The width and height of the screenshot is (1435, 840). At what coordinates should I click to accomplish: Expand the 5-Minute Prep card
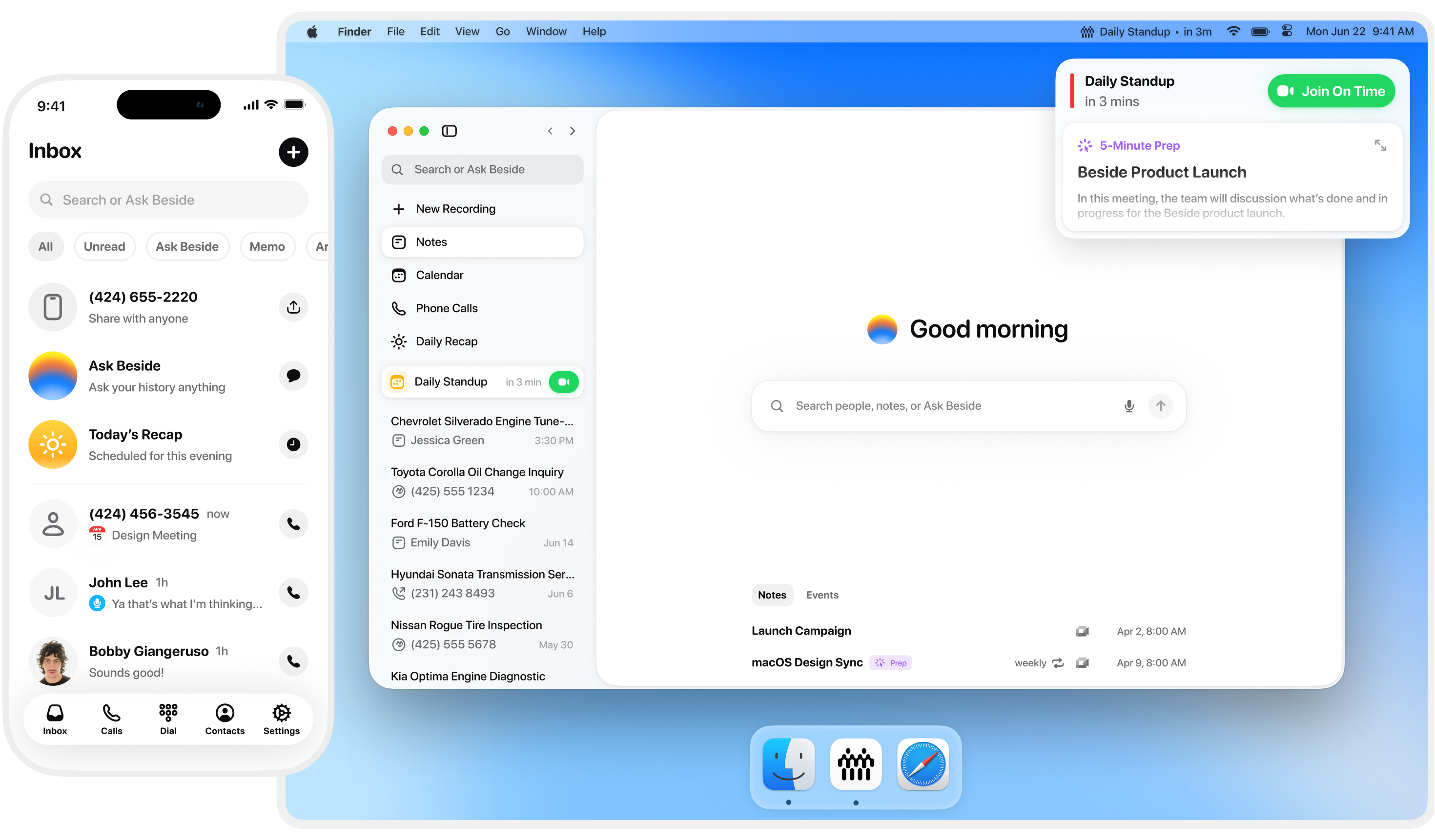[1380, 146]
